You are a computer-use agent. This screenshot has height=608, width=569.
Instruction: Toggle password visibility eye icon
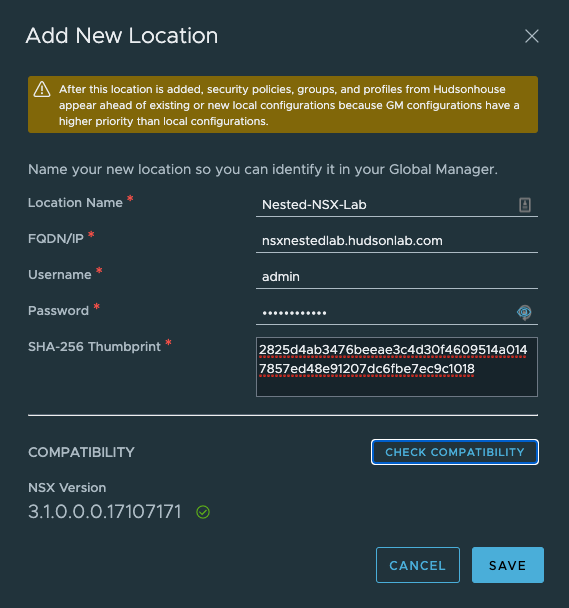[524, 312]
